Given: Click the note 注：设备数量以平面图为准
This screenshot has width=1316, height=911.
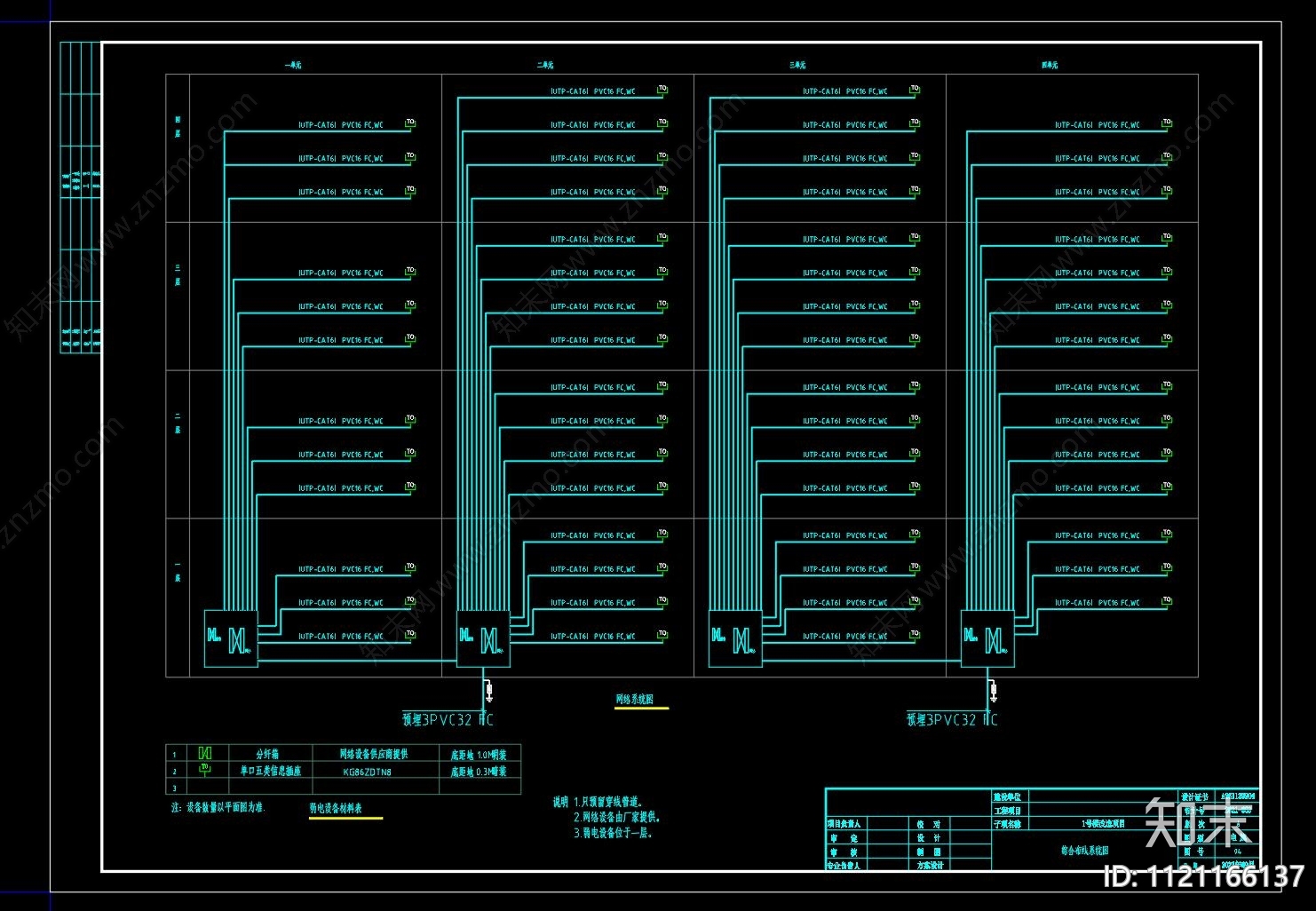Looking at the screenshot, I should tap(218, 809).
